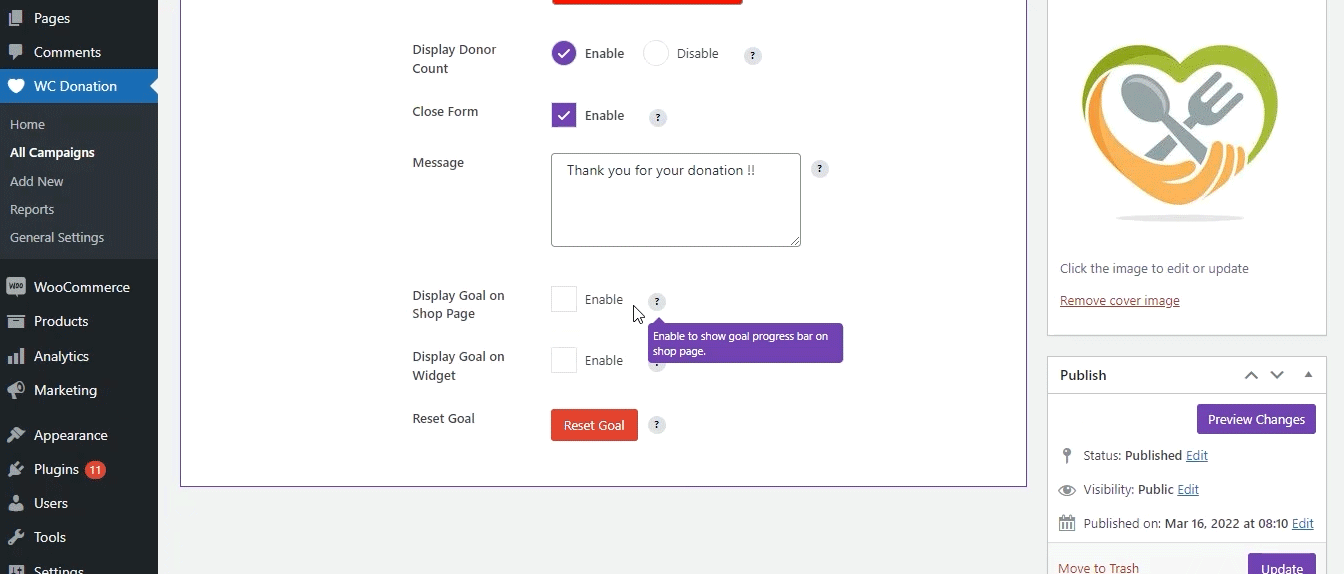
Task: Collapse the Publish panel with triangle toggle
Action: (x=1308, y=375)
